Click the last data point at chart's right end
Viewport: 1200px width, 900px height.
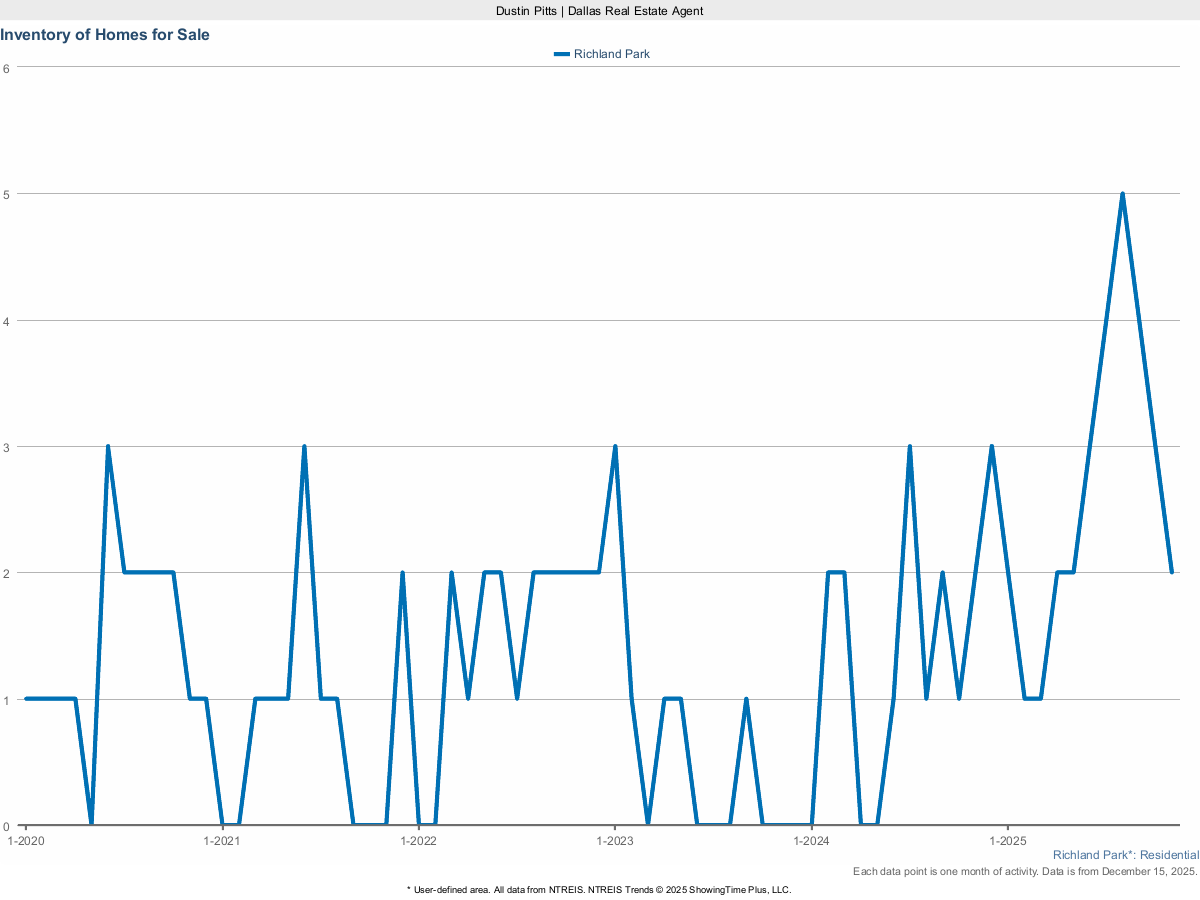coord(1171,572)
